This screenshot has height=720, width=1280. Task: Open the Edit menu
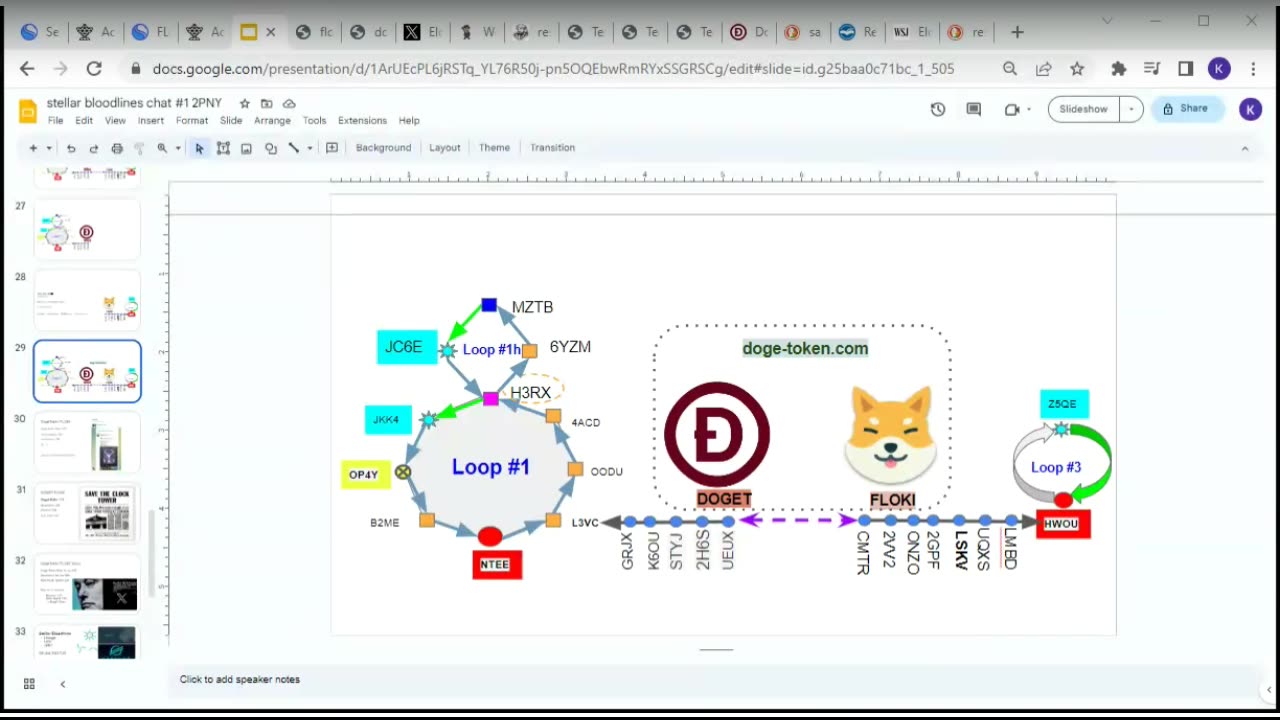84,120
